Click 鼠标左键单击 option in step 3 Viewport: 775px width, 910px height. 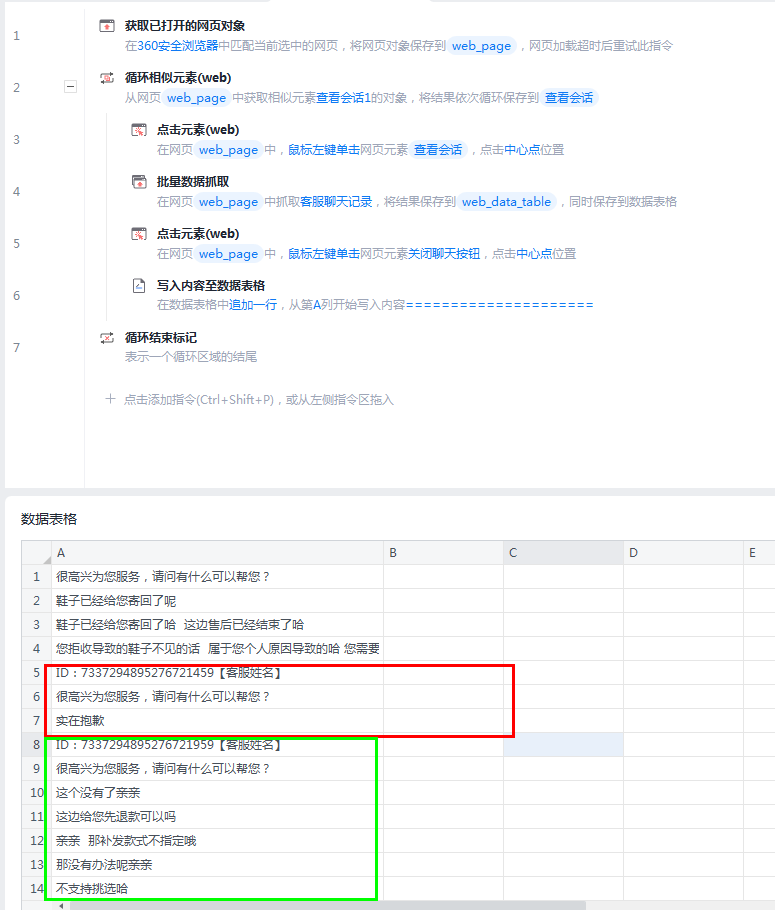tap(324, 150)
